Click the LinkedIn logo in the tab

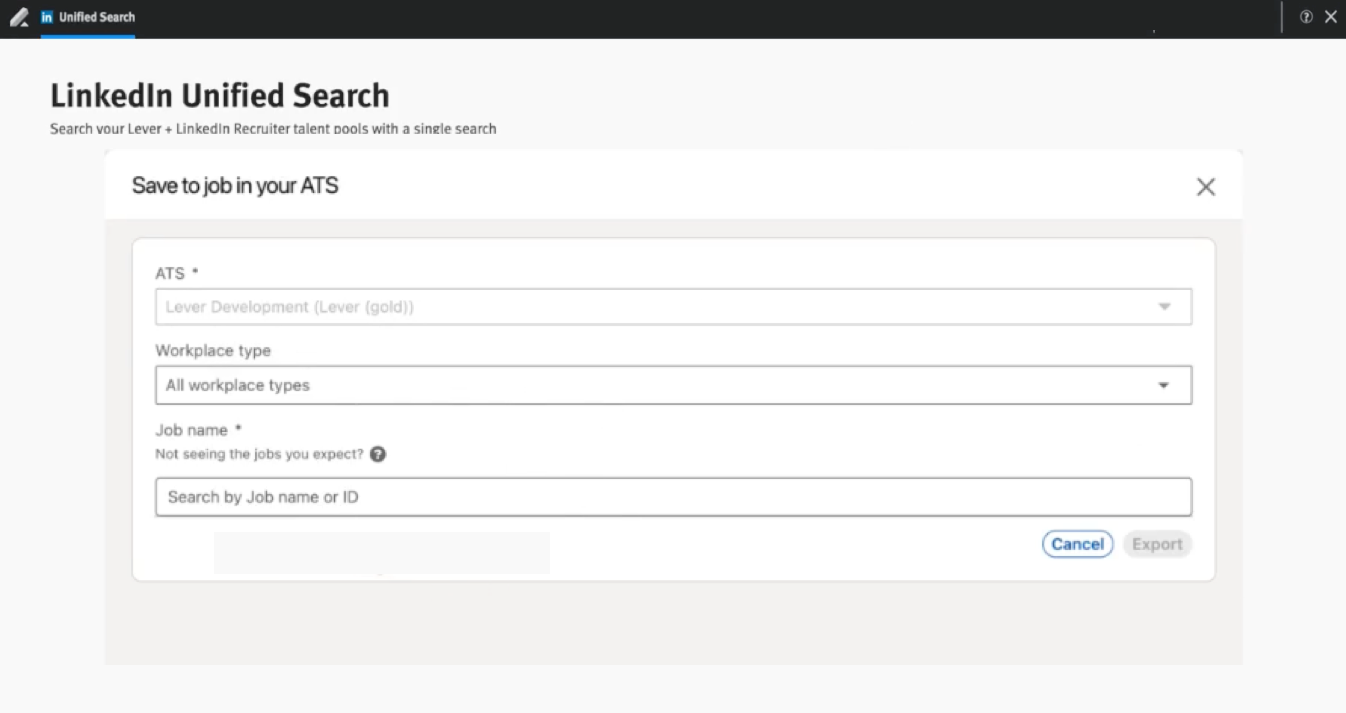pos(47,17)
